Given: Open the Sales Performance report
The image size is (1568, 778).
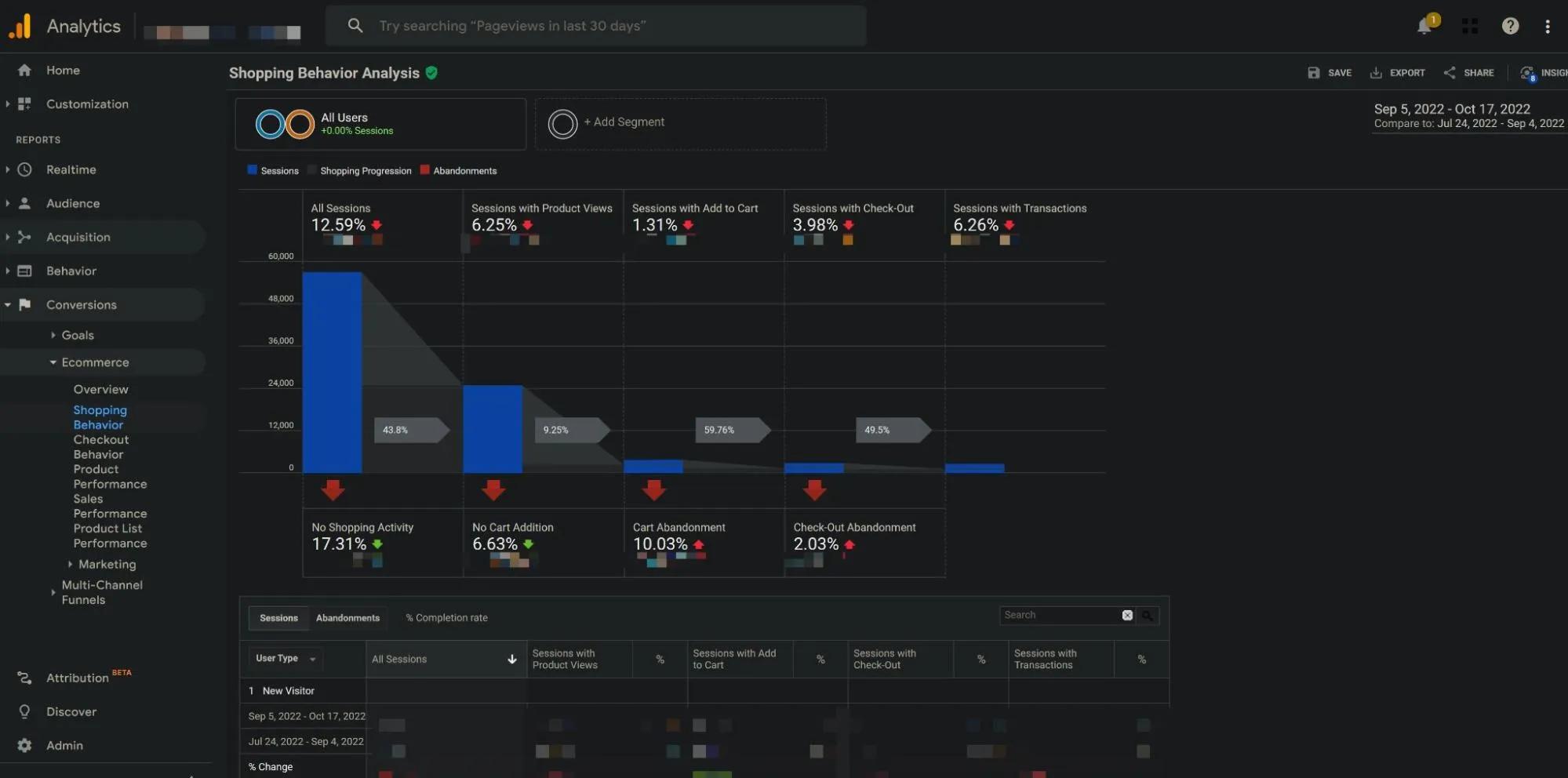Looking at the screenshot, I should 110,506.
